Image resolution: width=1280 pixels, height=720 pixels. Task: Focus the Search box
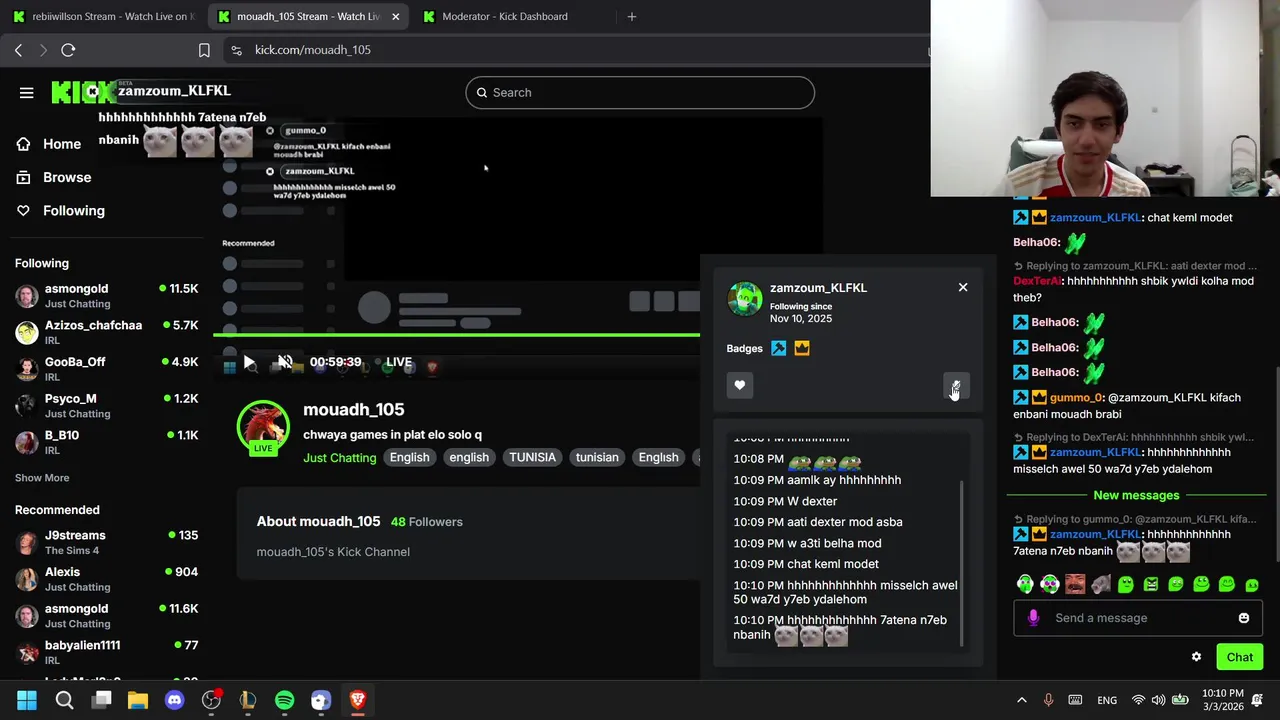point(640,92)
